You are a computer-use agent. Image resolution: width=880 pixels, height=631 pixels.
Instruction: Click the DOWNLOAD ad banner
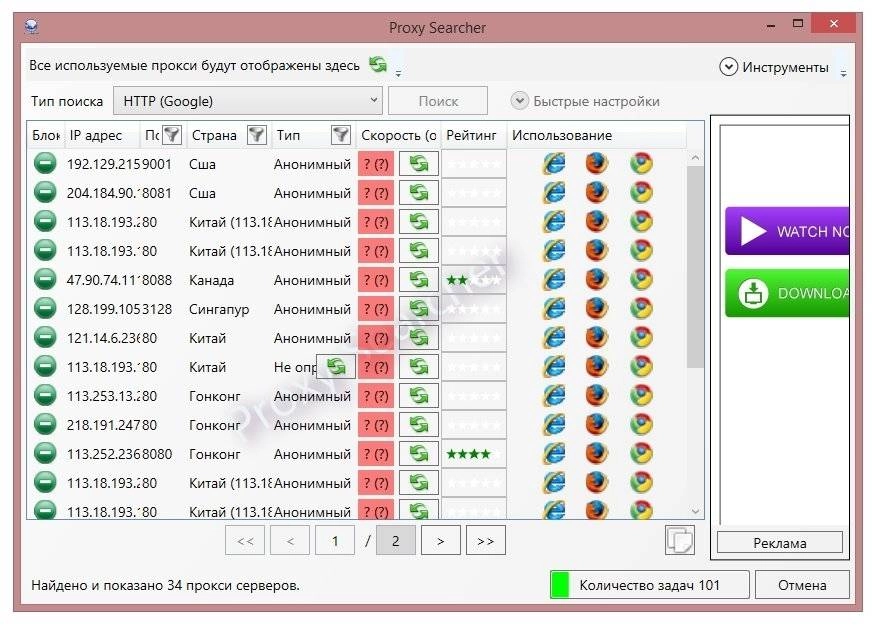pyautogui.click(x=787, y=293)
